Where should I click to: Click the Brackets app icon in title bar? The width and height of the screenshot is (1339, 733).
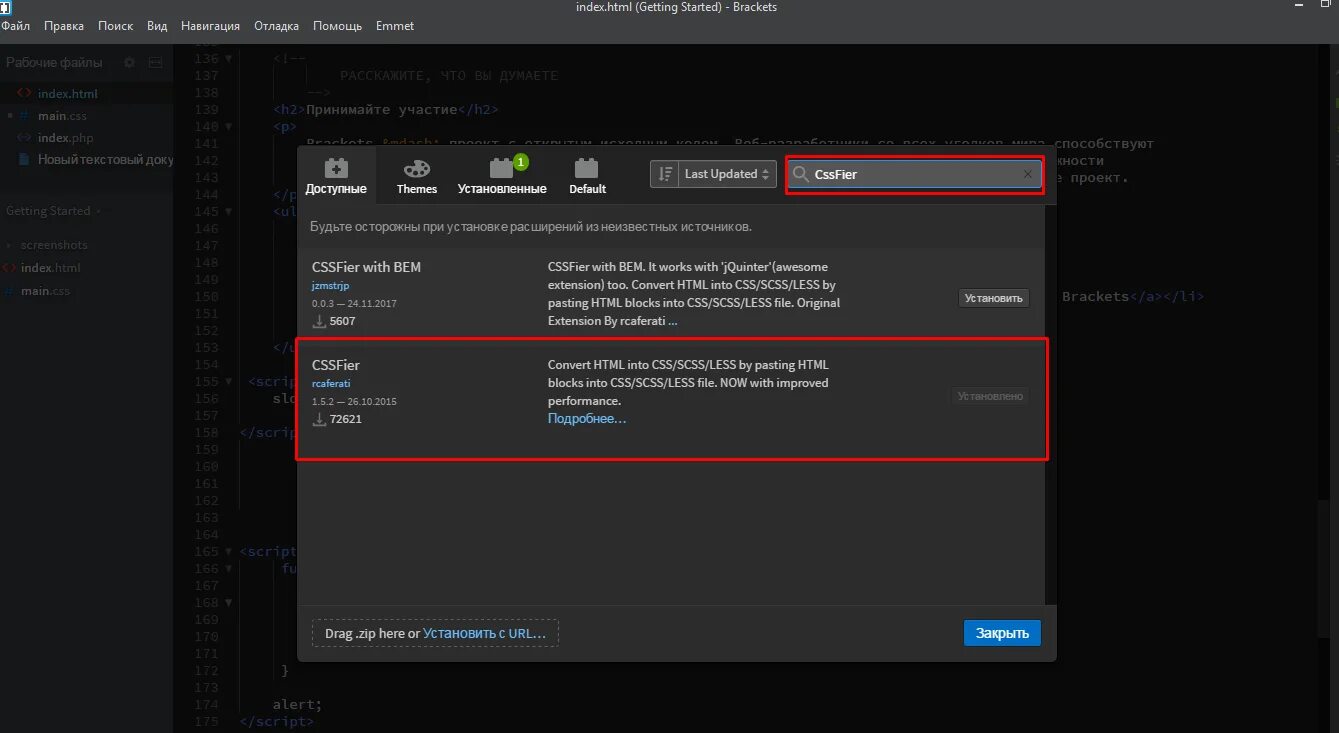tap(6, 7)
